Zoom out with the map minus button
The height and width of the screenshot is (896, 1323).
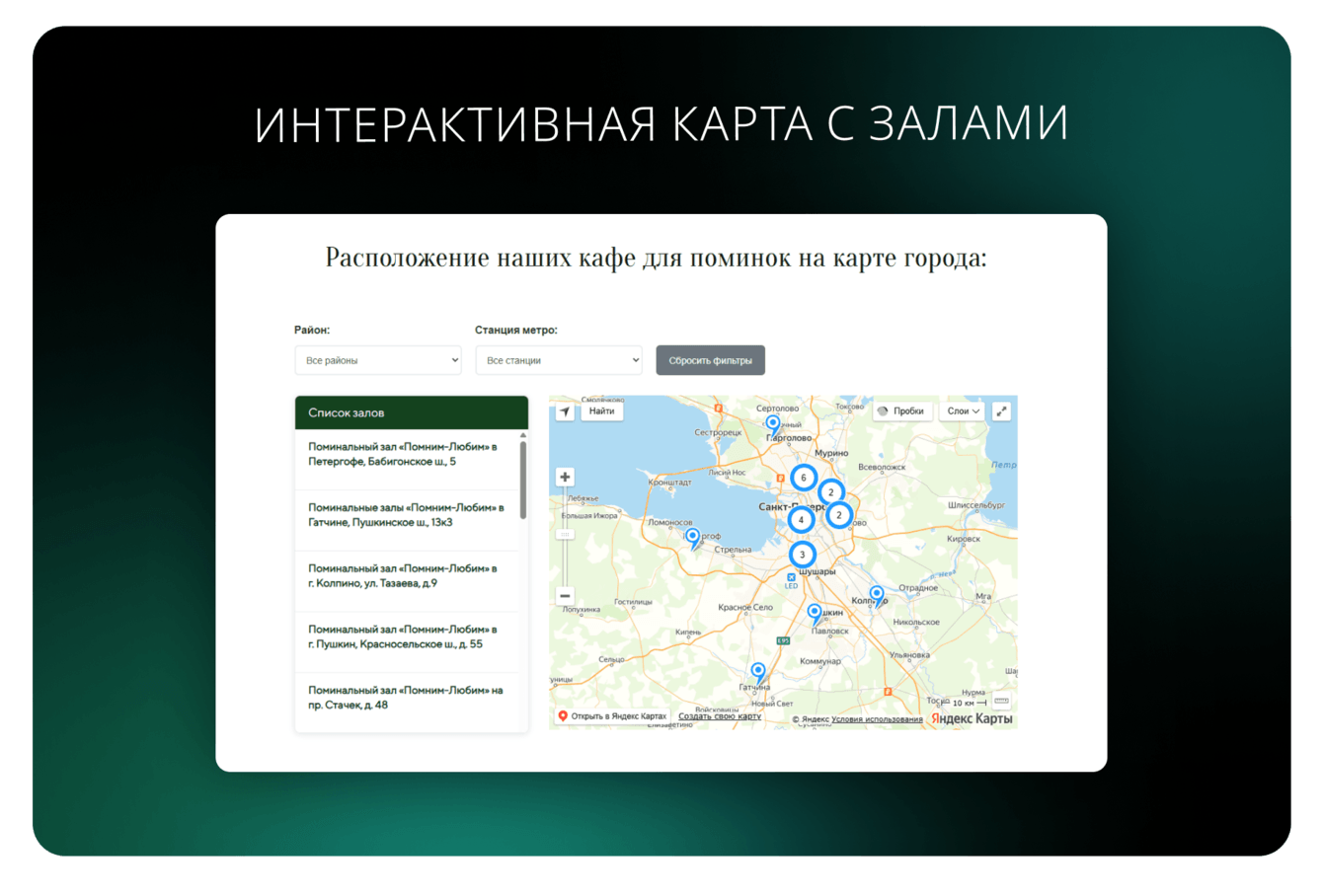tap(565, 595)
